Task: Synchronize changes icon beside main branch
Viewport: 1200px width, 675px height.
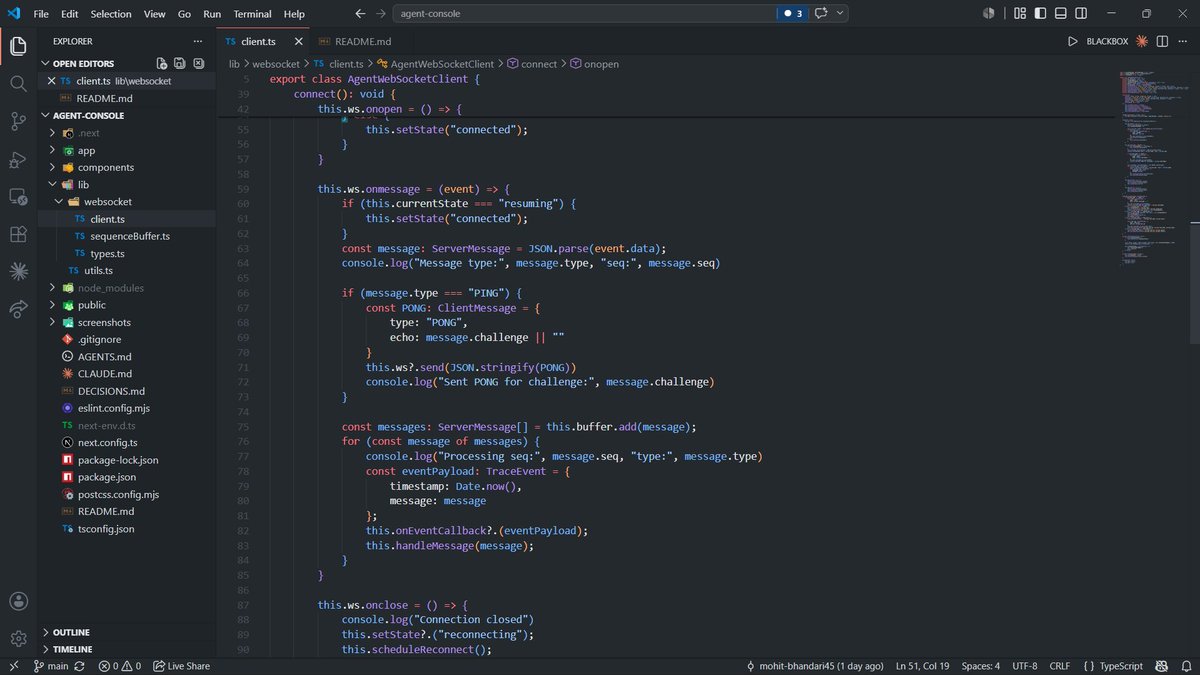Action: (x=80, y=666)
